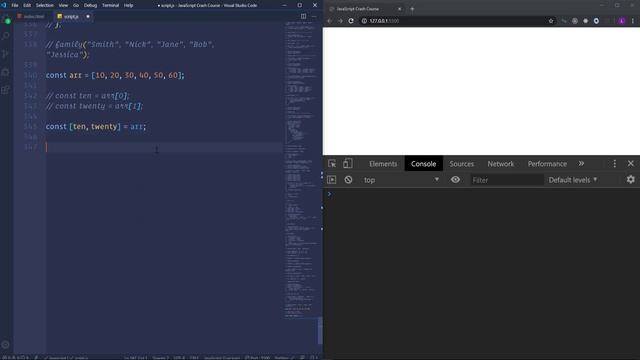Viewport: 640px width, 360px height.
Task: Activate the DevTools inspect element picker
Action: 332,164
